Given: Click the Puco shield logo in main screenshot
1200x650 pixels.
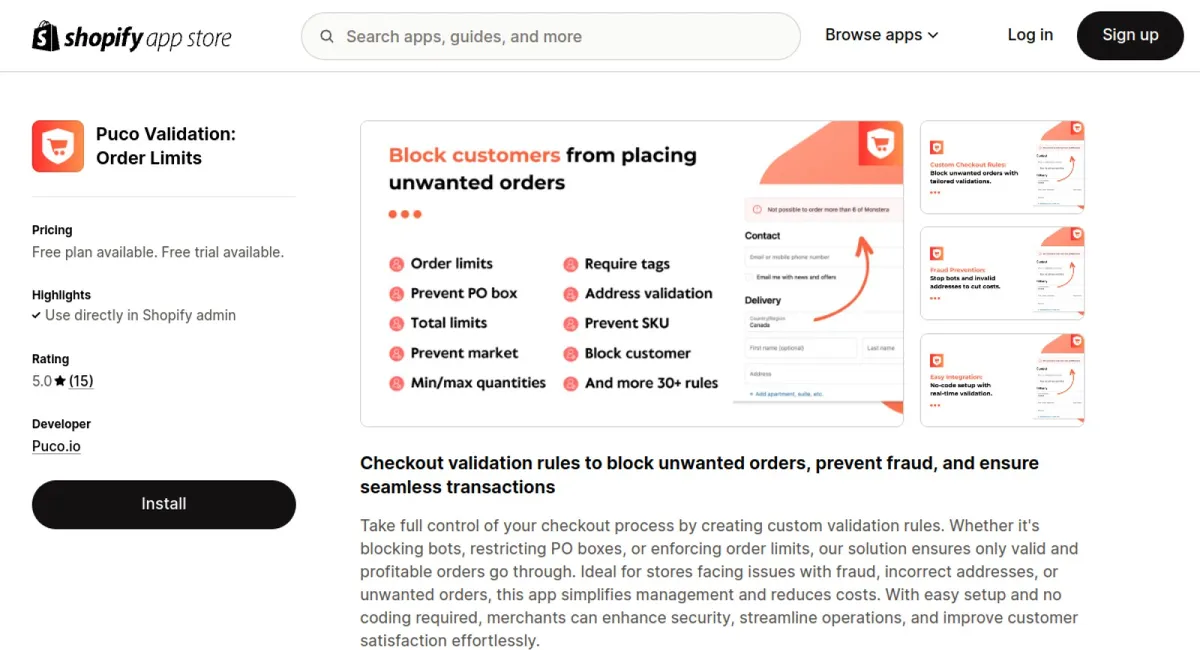Looking at the screenshot, I should click(881, 144).
